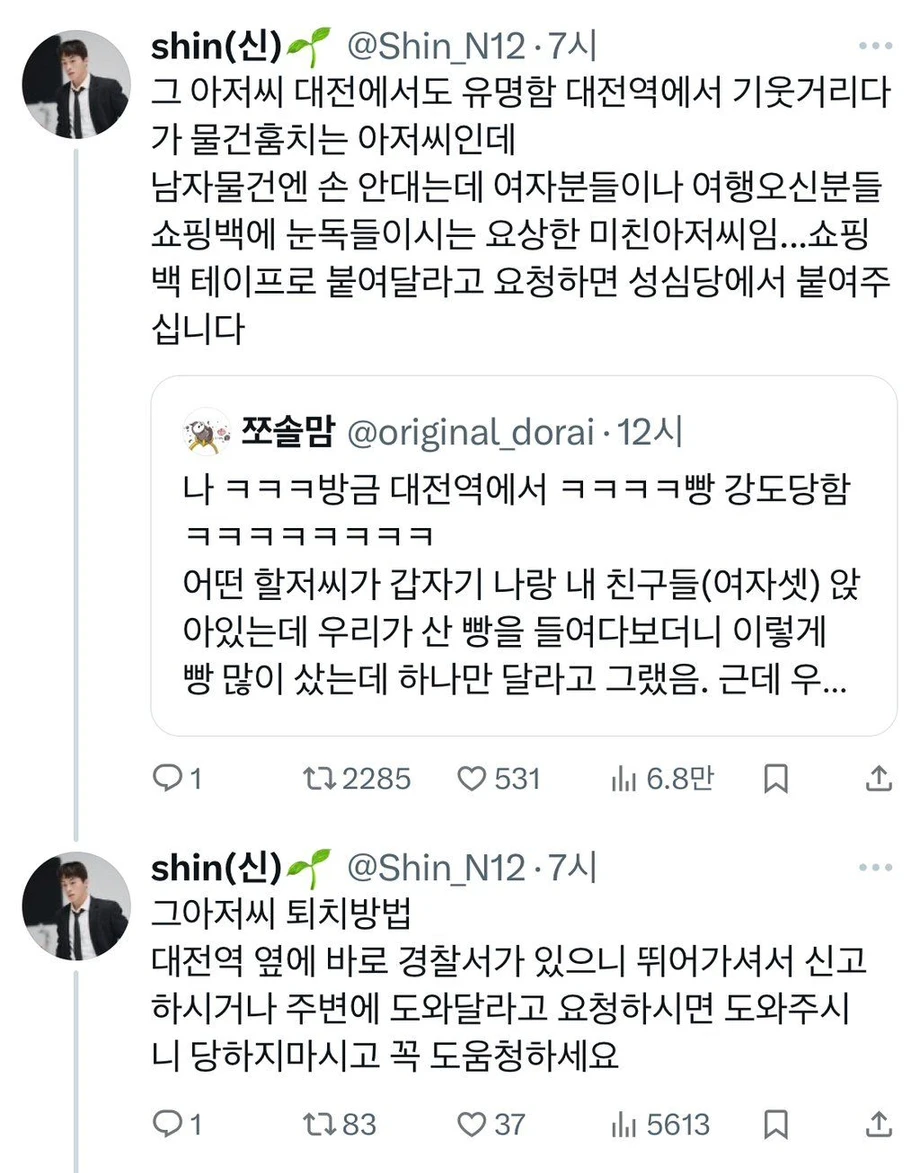The image size is (920, 1173).
Task: Open shin profile picture on second tweet
Action: point(76,906)
